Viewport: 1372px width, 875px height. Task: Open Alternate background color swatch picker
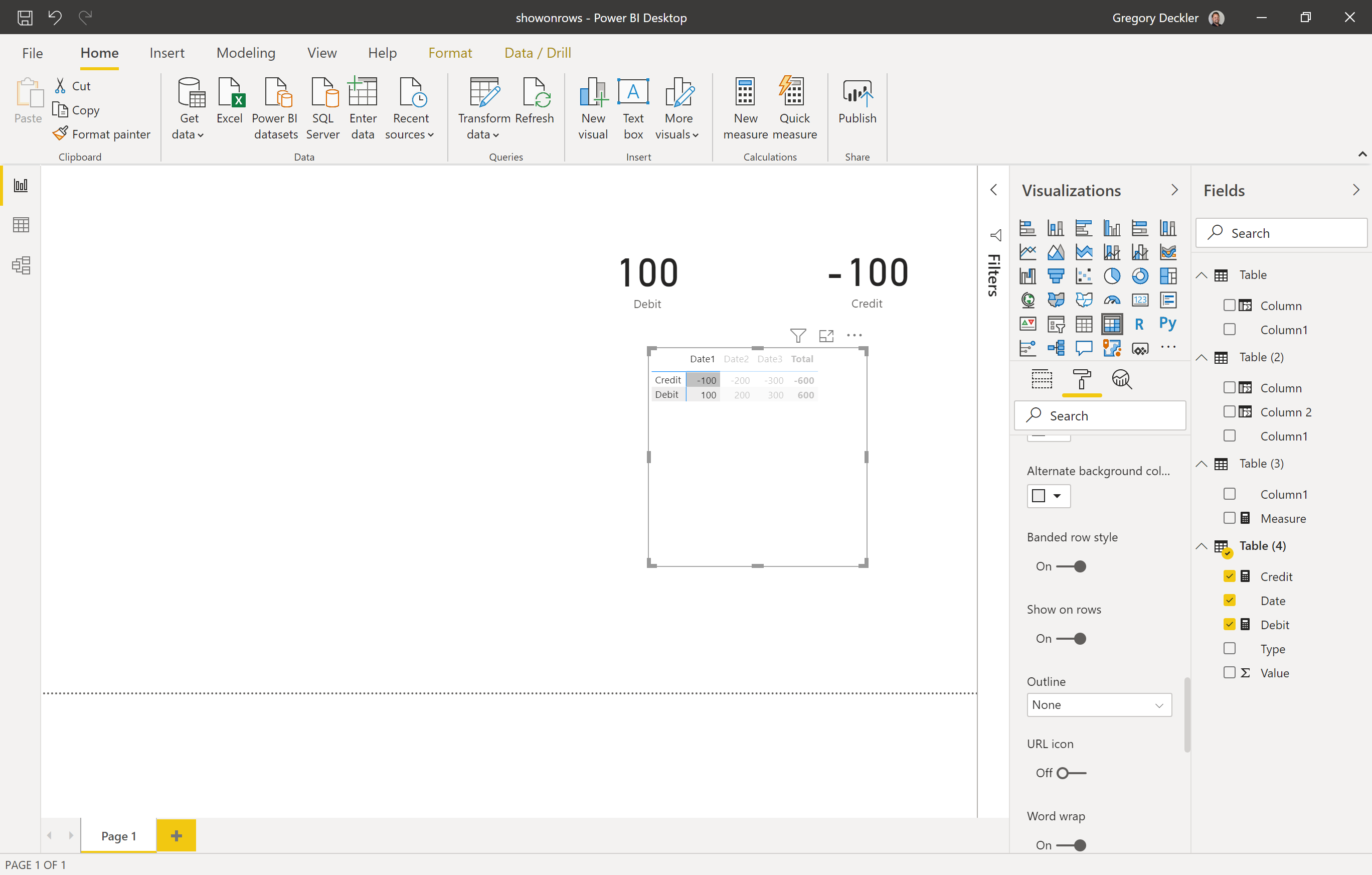[x=1049, y=496]
